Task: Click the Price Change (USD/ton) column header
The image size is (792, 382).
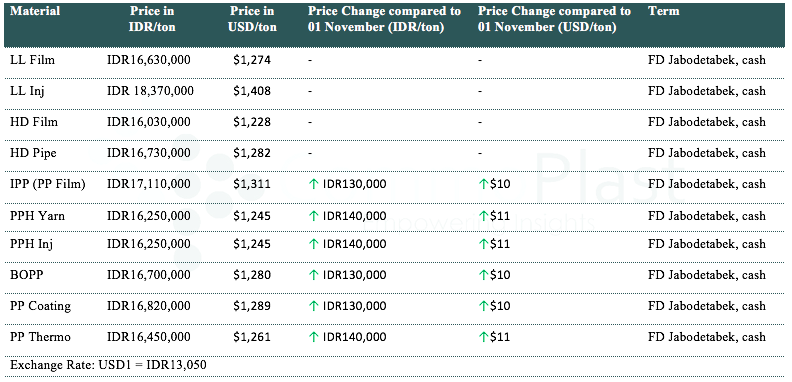Action: (x=554, y=19)
